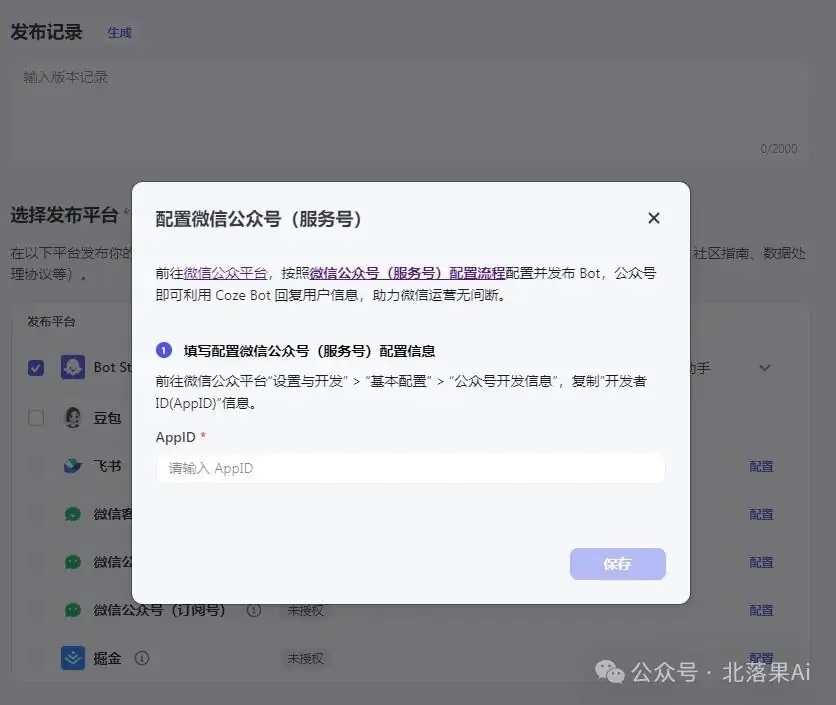This screenshot has width=836, height=705.
Task: Expand the assistant dropdown chevron
Action: tap(765, 367)
